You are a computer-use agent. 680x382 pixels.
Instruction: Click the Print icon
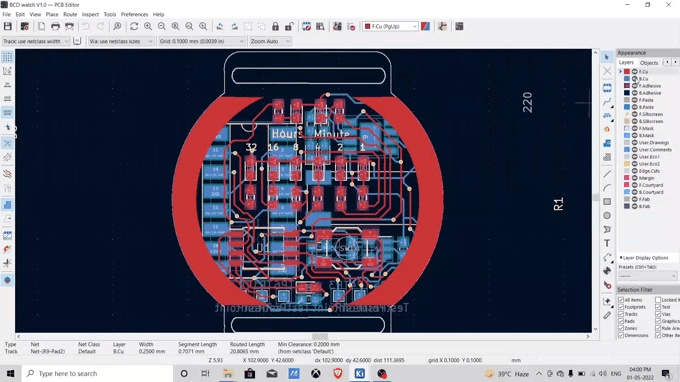pos(55,26)
